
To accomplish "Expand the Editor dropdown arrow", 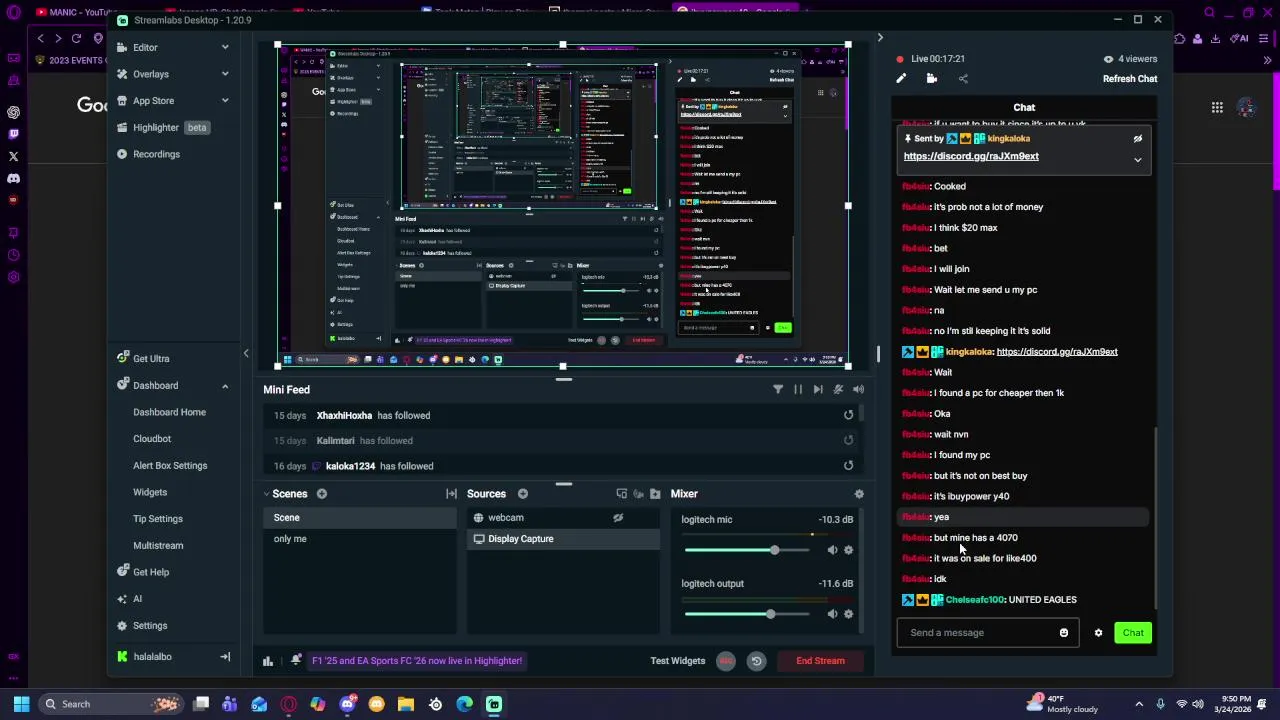I will point(225,47).
